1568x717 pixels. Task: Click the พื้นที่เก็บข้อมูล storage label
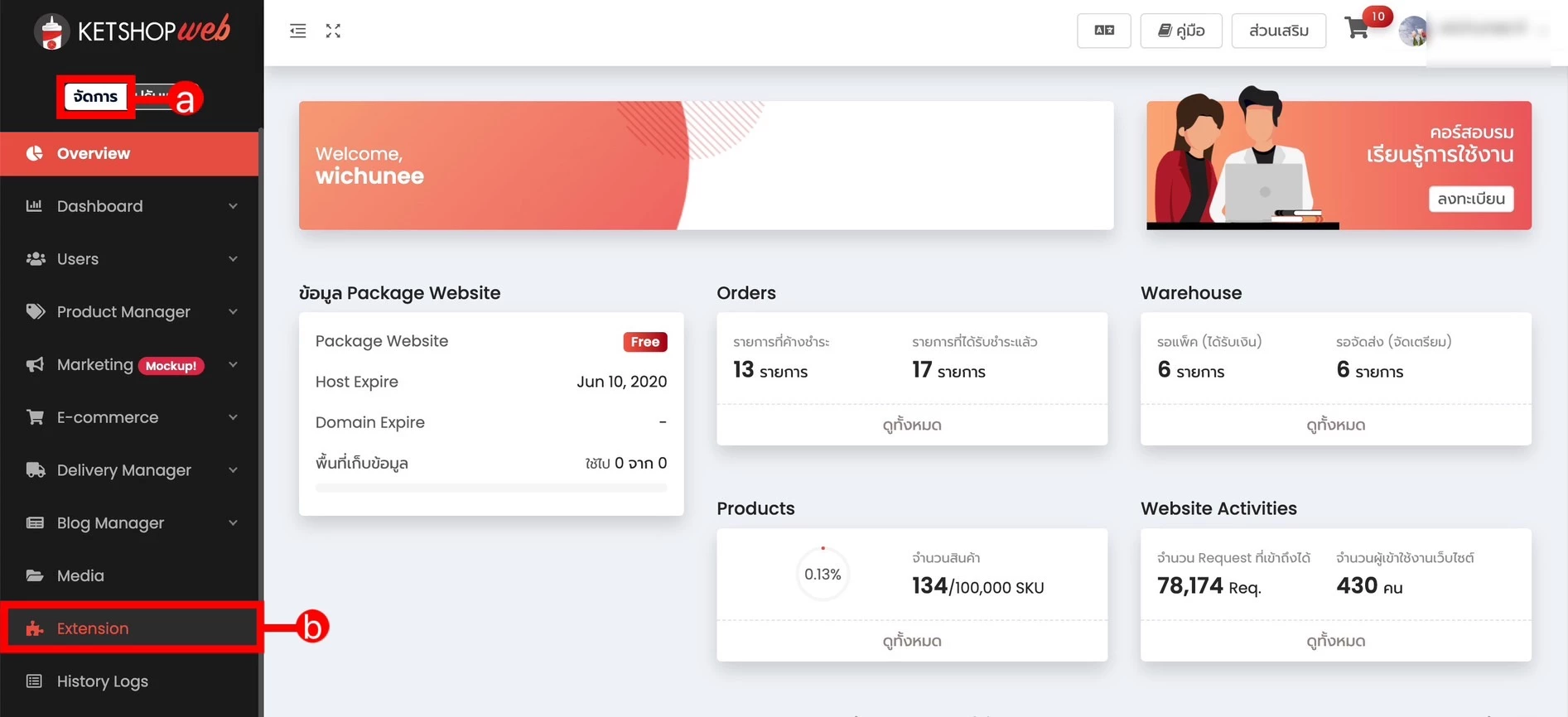coord(361,463)
